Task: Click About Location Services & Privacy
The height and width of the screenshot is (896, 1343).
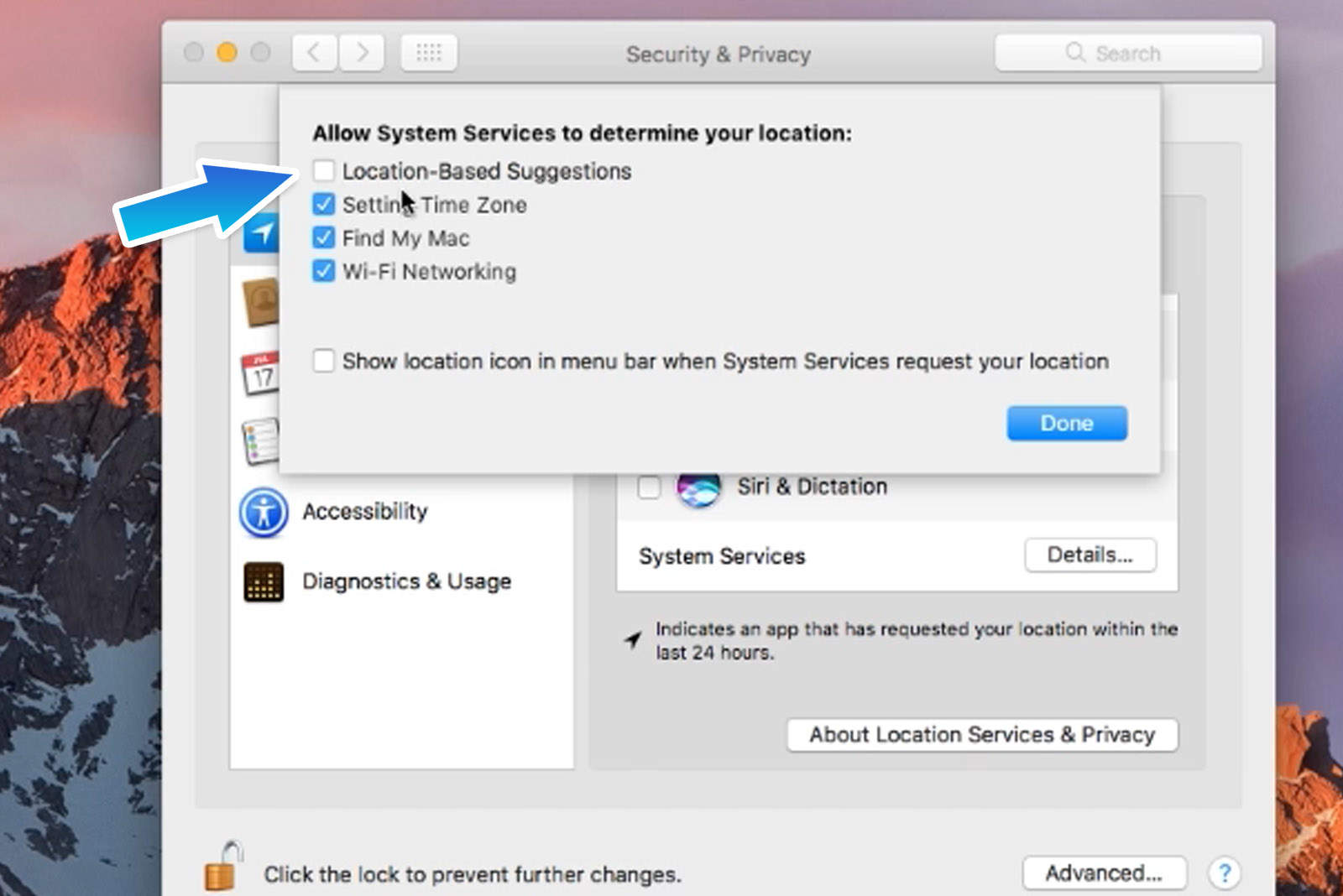Action: [x=981, y=735]
